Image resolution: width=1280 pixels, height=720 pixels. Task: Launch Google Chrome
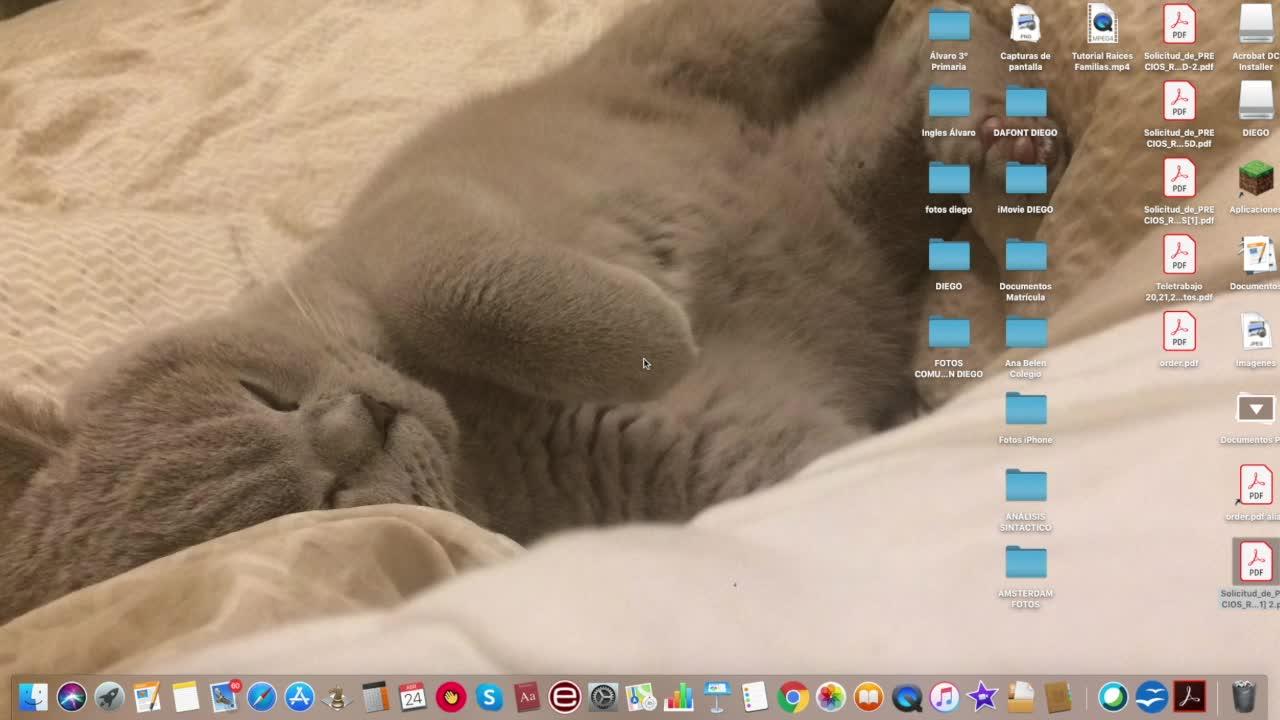(x=793, y=696)
